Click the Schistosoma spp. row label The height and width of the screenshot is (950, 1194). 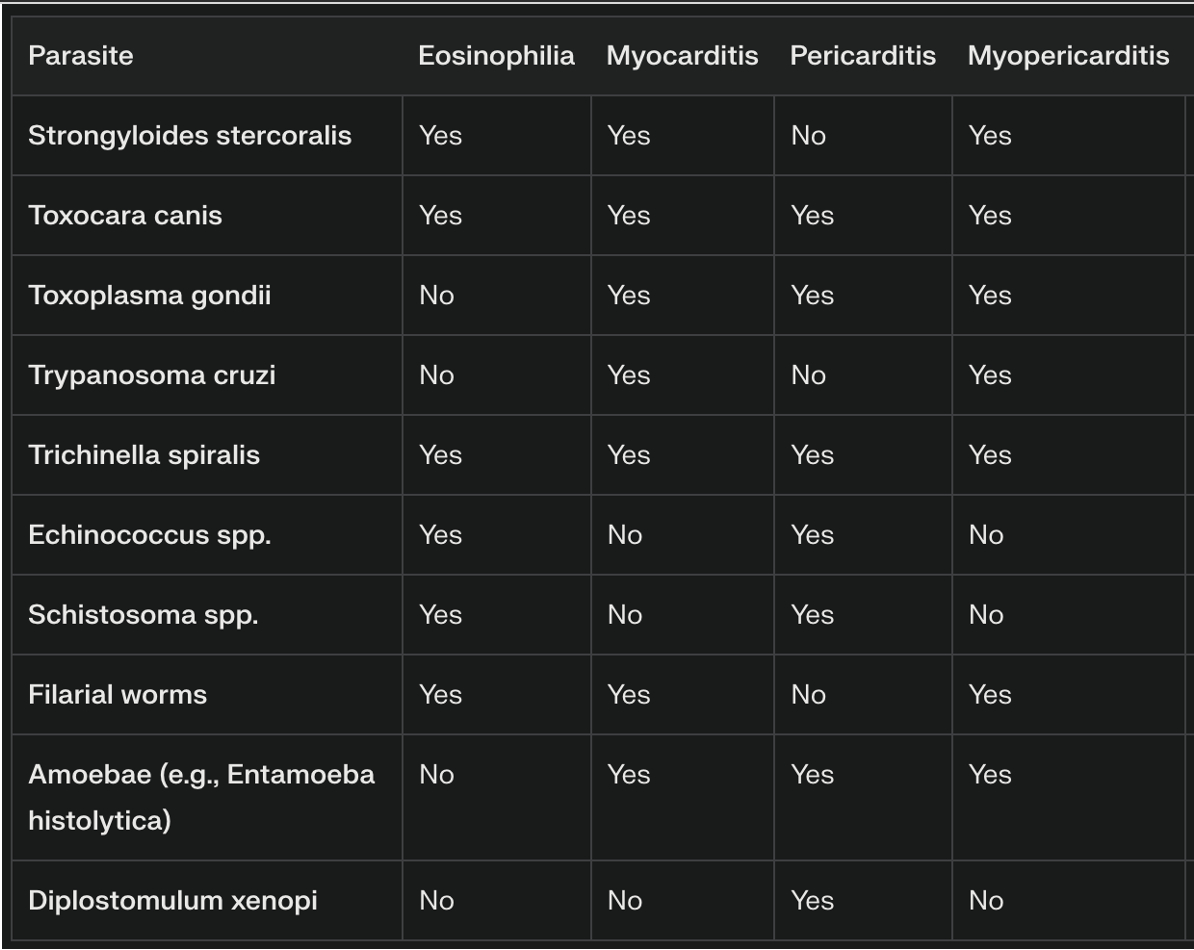coord(144,615)
